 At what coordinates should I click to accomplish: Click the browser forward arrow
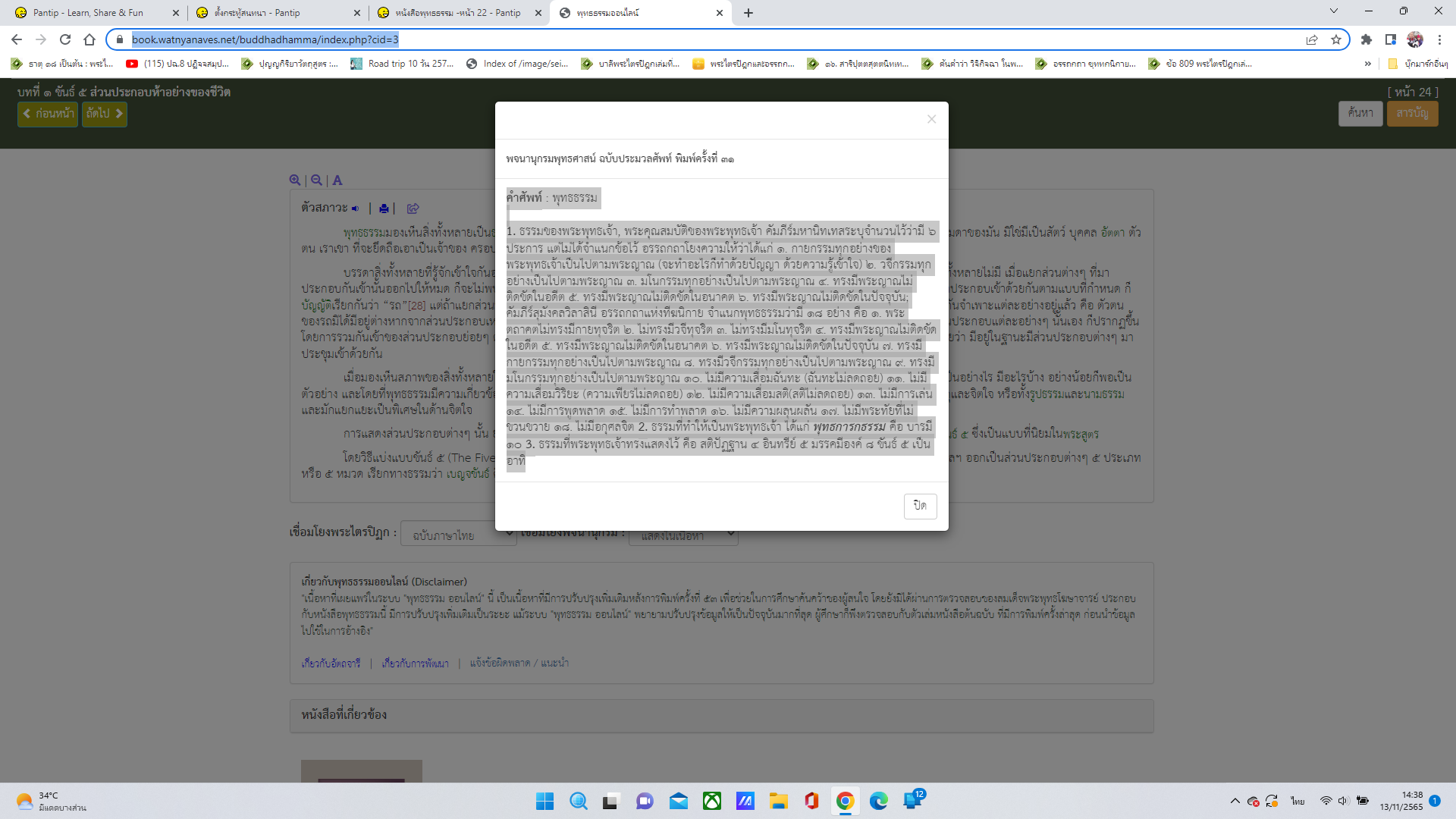point(41,39)
